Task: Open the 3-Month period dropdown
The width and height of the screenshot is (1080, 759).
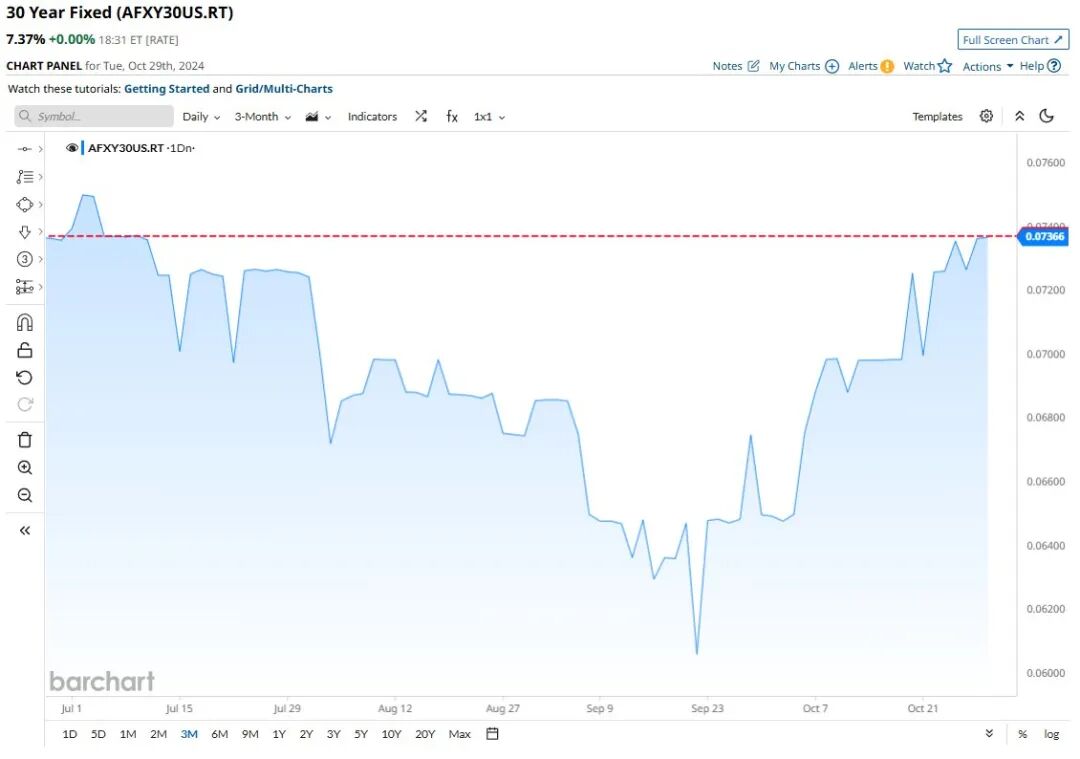Action: 262,117
